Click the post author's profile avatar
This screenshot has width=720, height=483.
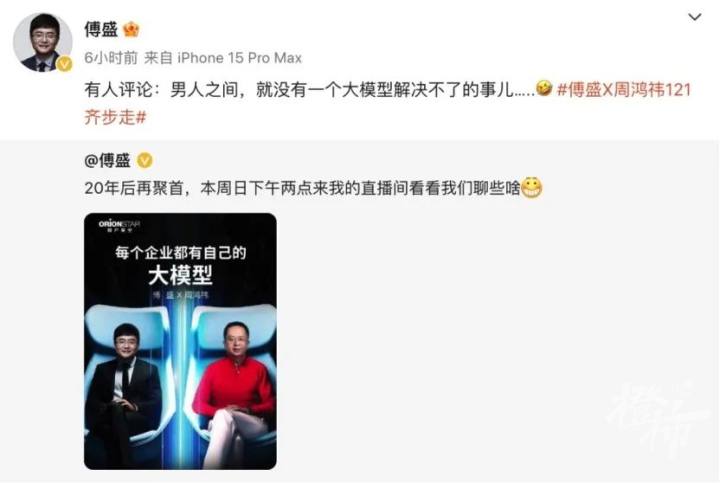pos(42,42)
